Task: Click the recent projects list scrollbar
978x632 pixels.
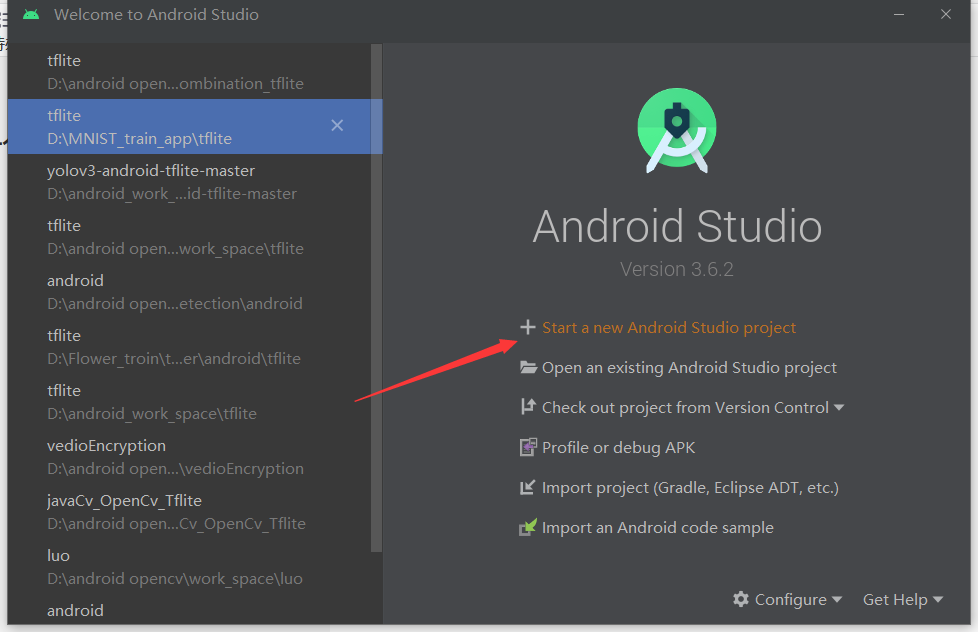Action: (x=376, y=298)
